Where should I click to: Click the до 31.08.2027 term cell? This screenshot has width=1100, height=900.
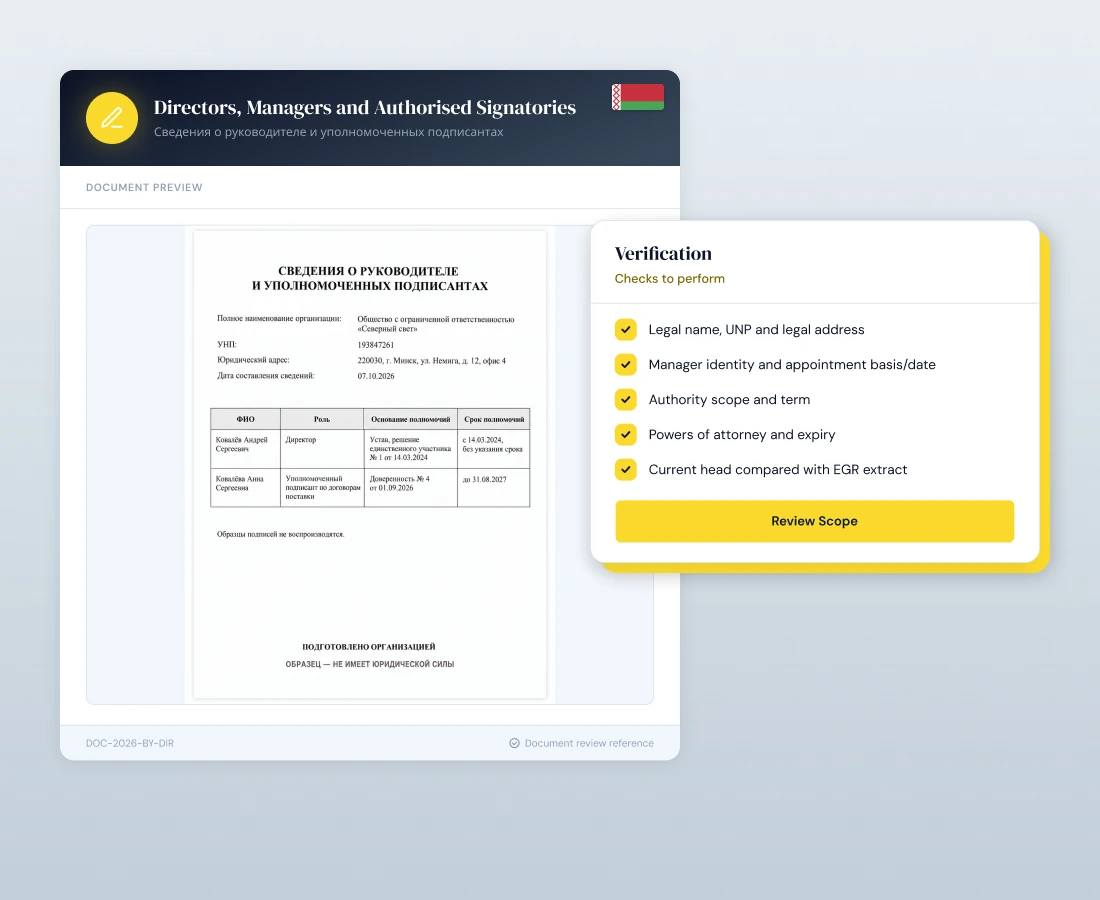[494, 488]
